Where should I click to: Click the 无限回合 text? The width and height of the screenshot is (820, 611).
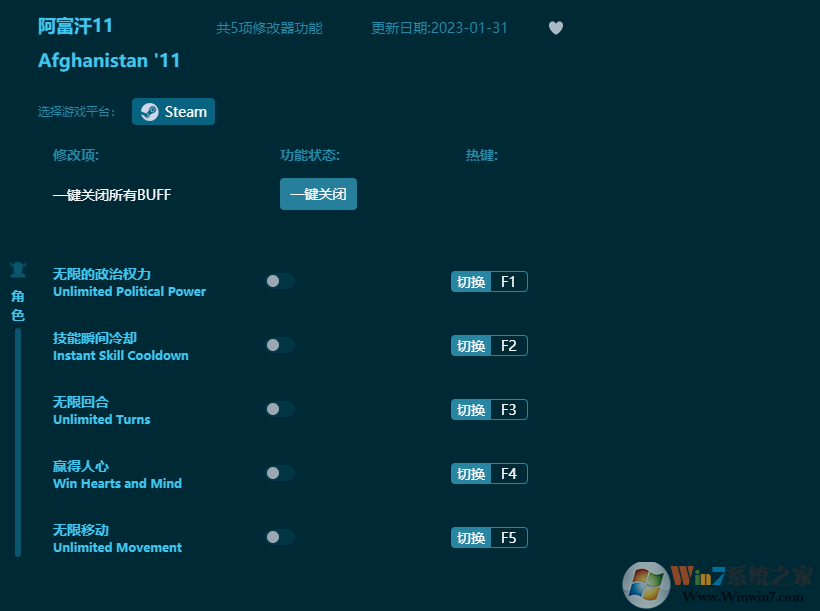coord(81,402)
